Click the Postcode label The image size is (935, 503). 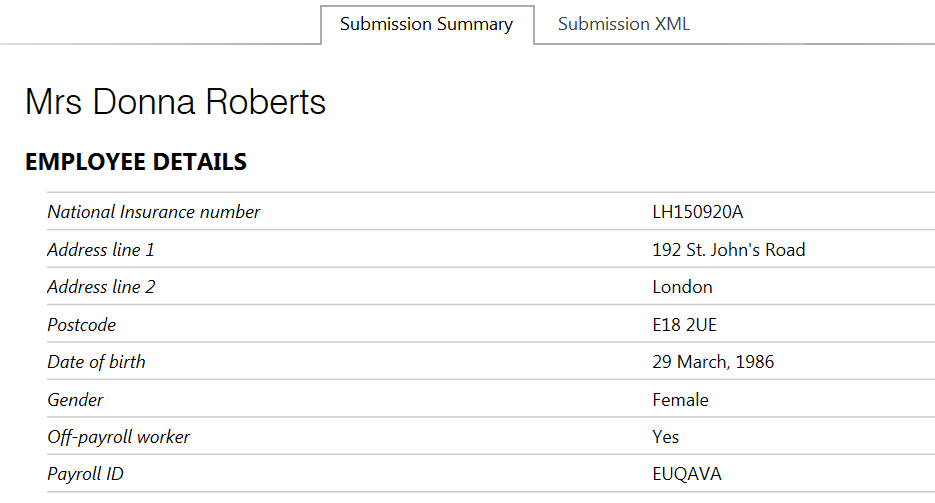tap(81, 325)
